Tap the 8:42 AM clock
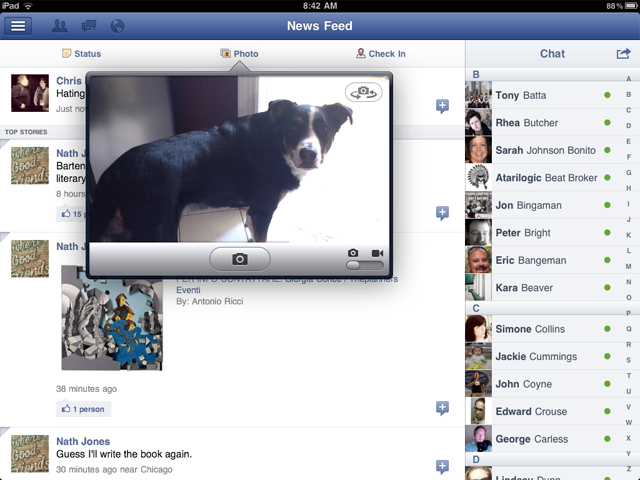The height and width of the screenshot is (480, 640). coord(320,6)
